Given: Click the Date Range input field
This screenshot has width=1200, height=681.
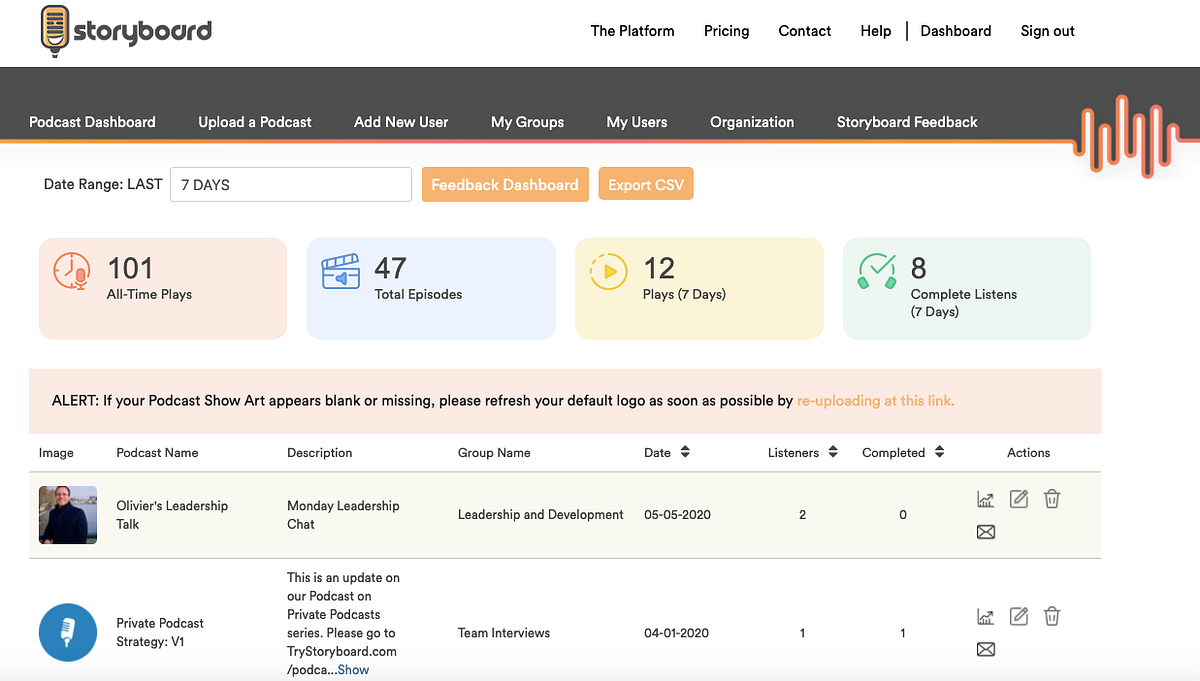Looking at the screenshot, I should (290, 185).
